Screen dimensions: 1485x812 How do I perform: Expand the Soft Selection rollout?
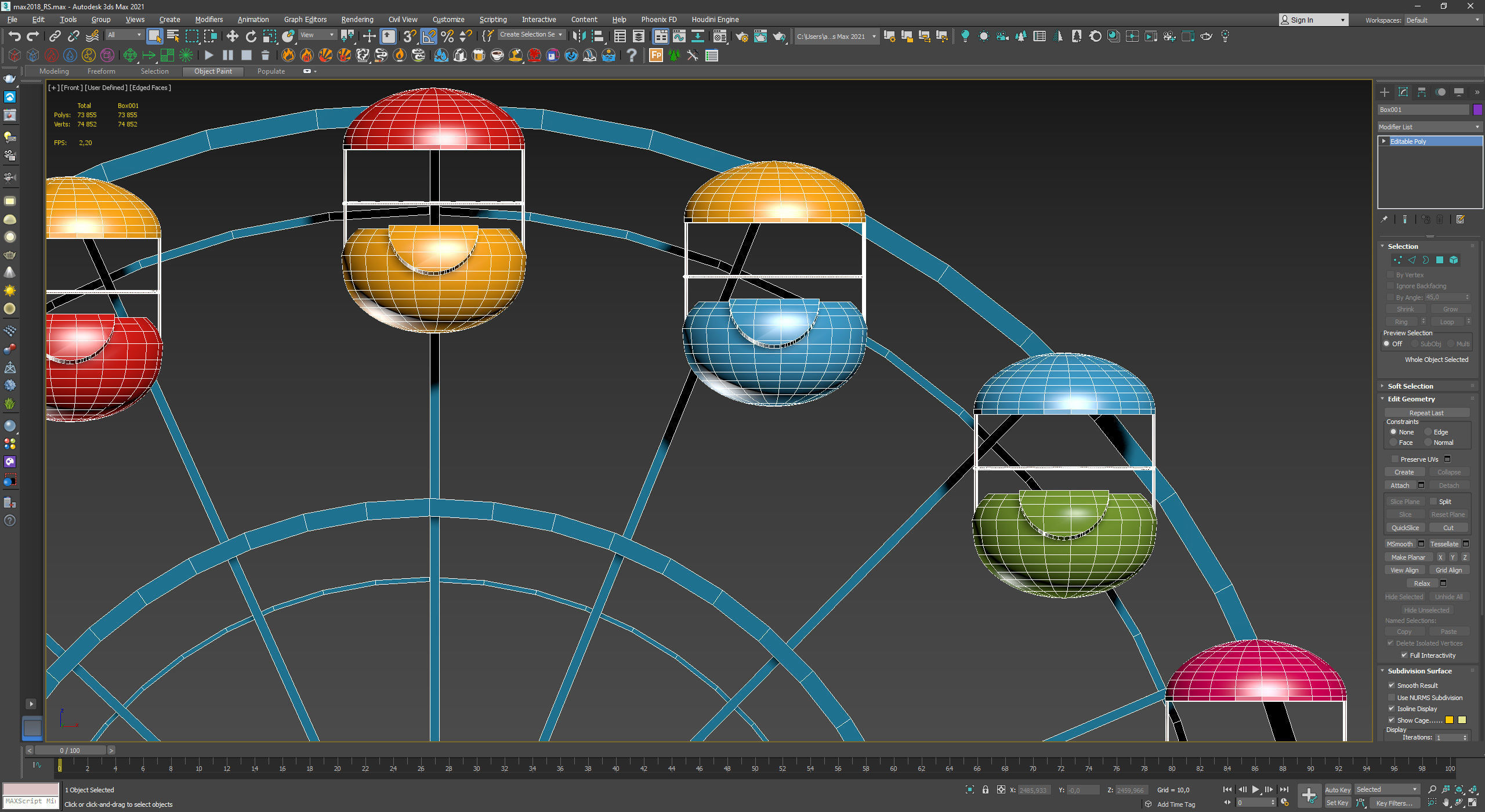click(1410, 386)
